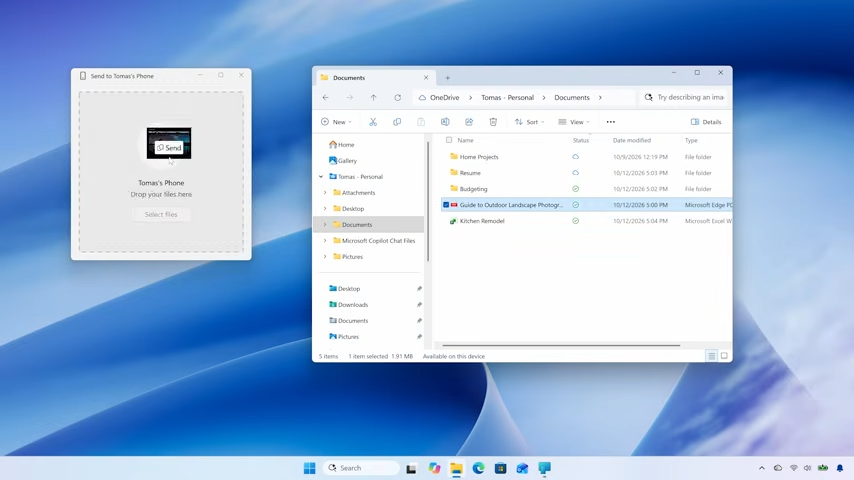This screenshot has width=854, height=480.
Task: Click the Cut scissors icon in toolbar
Action: pyautogui.click(x=373, y=122)
